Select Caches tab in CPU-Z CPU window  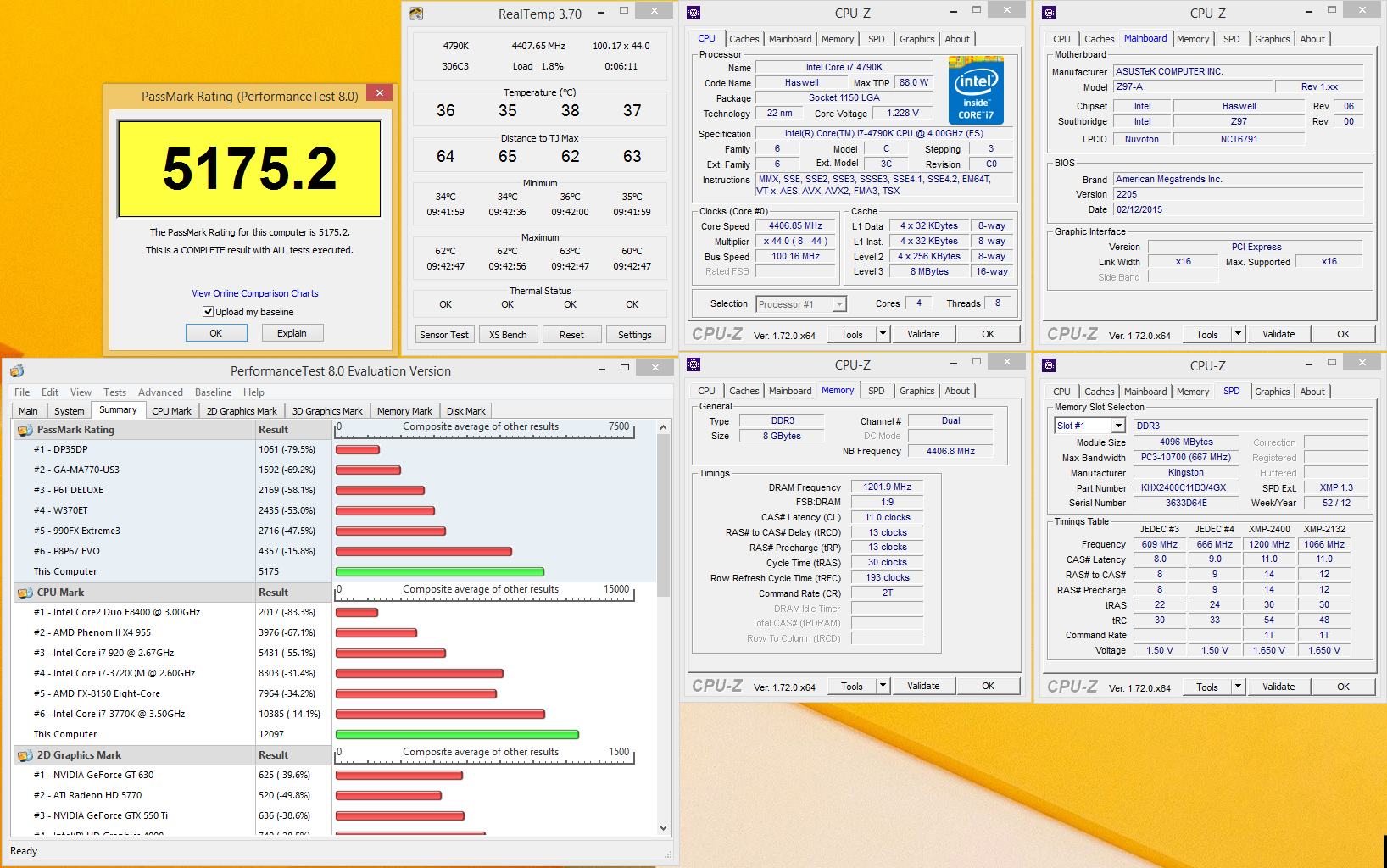pos(744,39)
